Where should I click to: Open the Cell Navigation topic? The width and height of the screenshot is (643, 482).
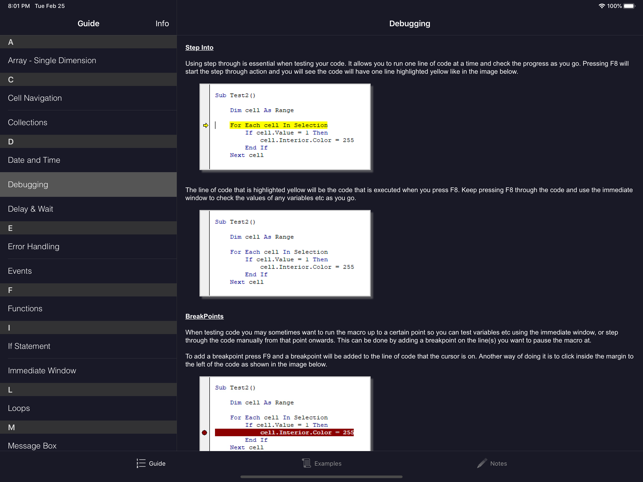pyautogui.click(x=89, y=98)
